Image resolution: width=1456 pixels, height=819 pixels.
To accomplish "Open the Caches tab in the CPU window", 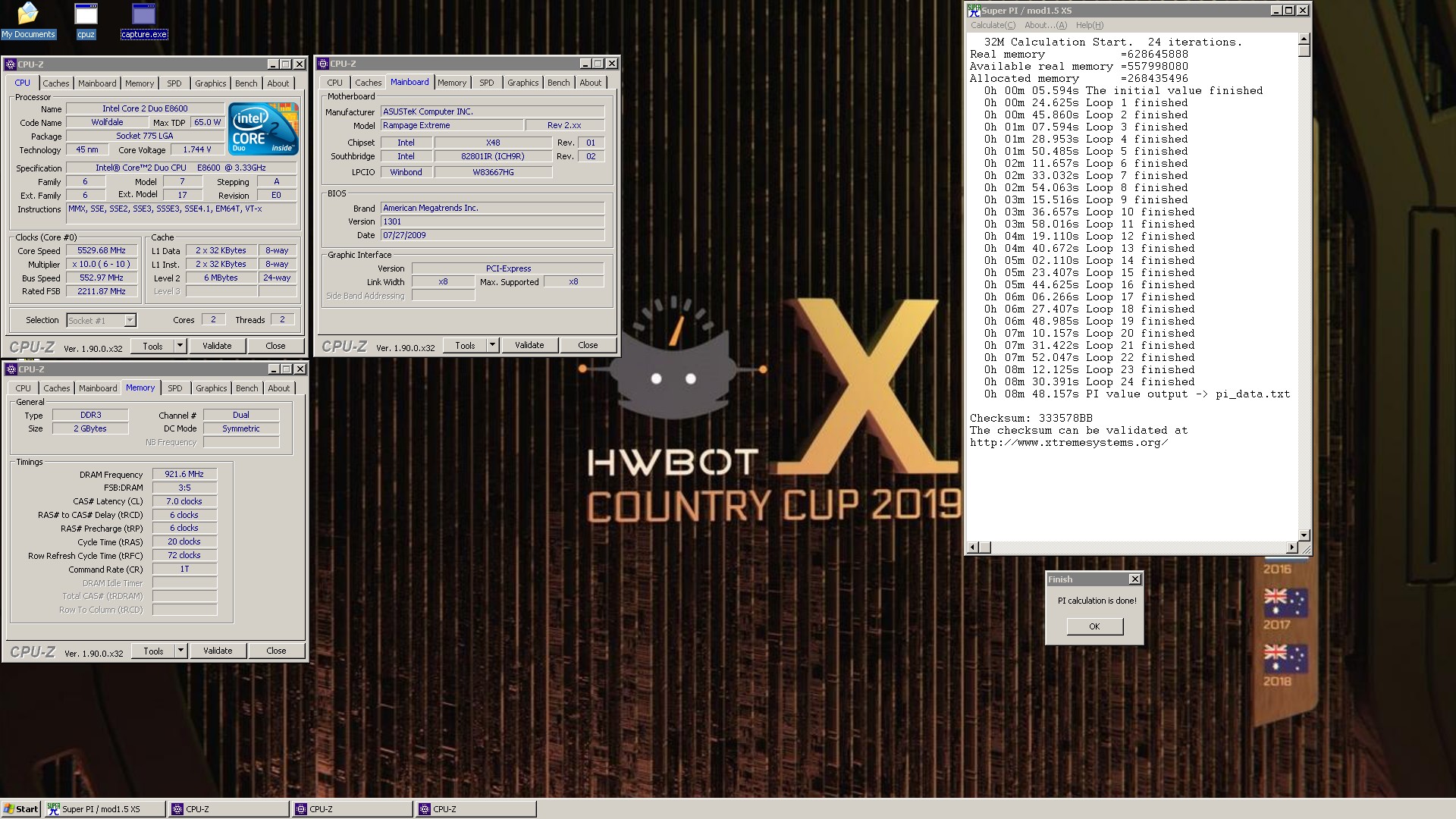I will 55,83.
